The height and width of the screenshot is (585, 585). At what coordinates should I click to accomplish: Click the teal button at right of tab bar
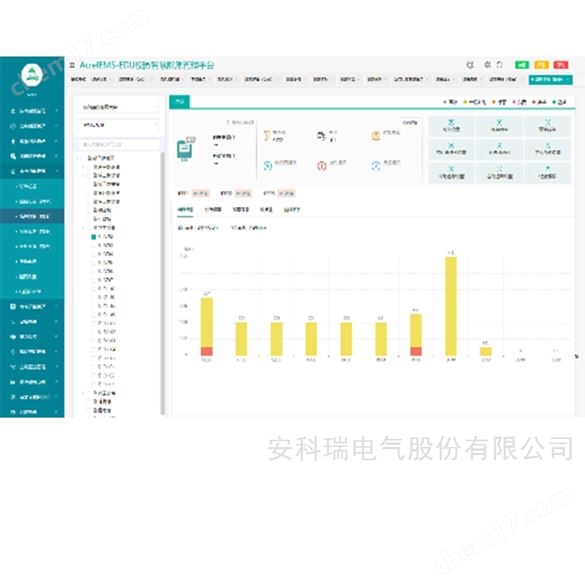click(550, 79)
